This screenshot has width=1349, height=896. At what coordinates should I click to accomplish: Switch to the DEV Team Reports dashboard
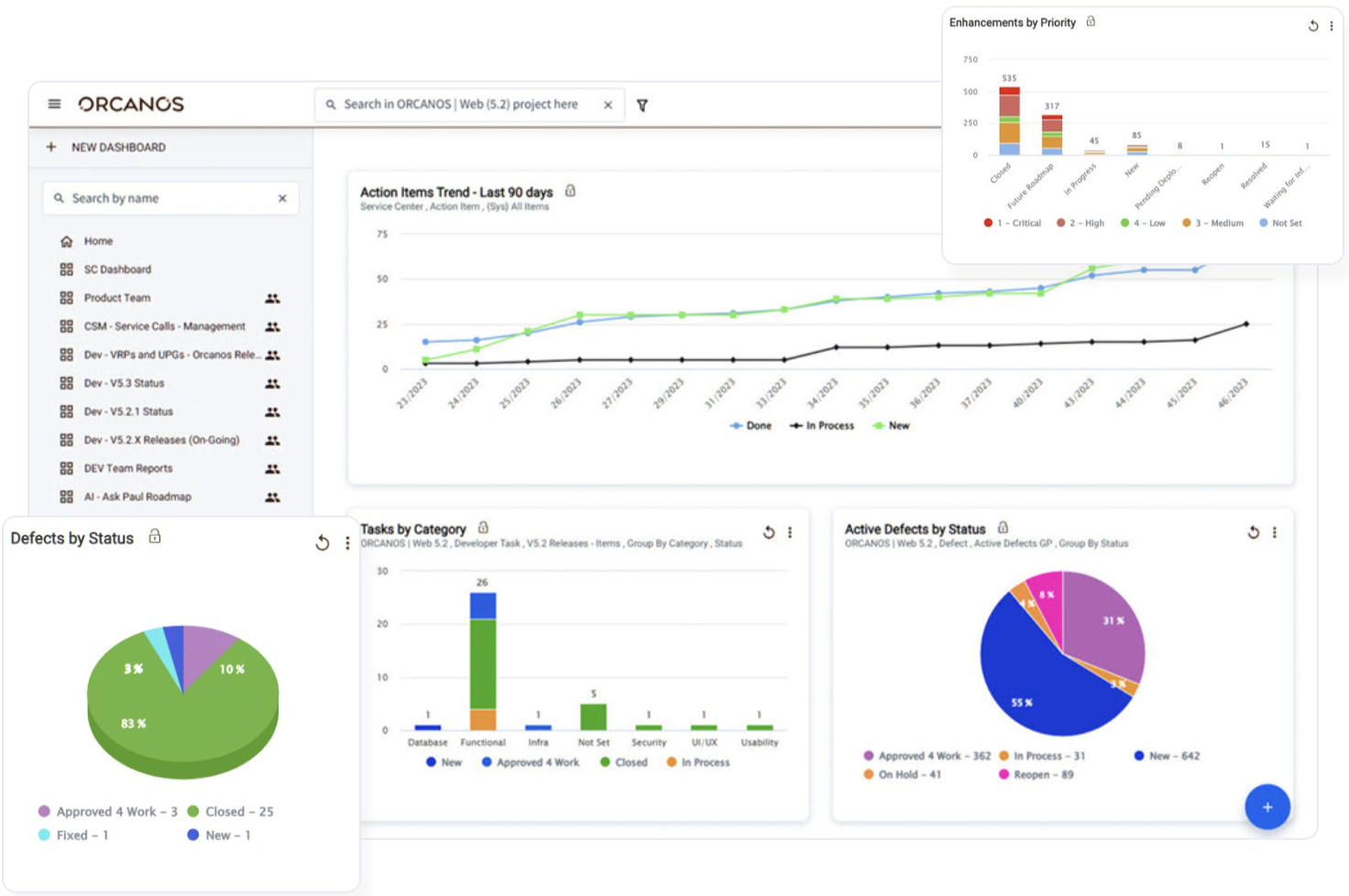pyautogui.click(x=127, y=468)
